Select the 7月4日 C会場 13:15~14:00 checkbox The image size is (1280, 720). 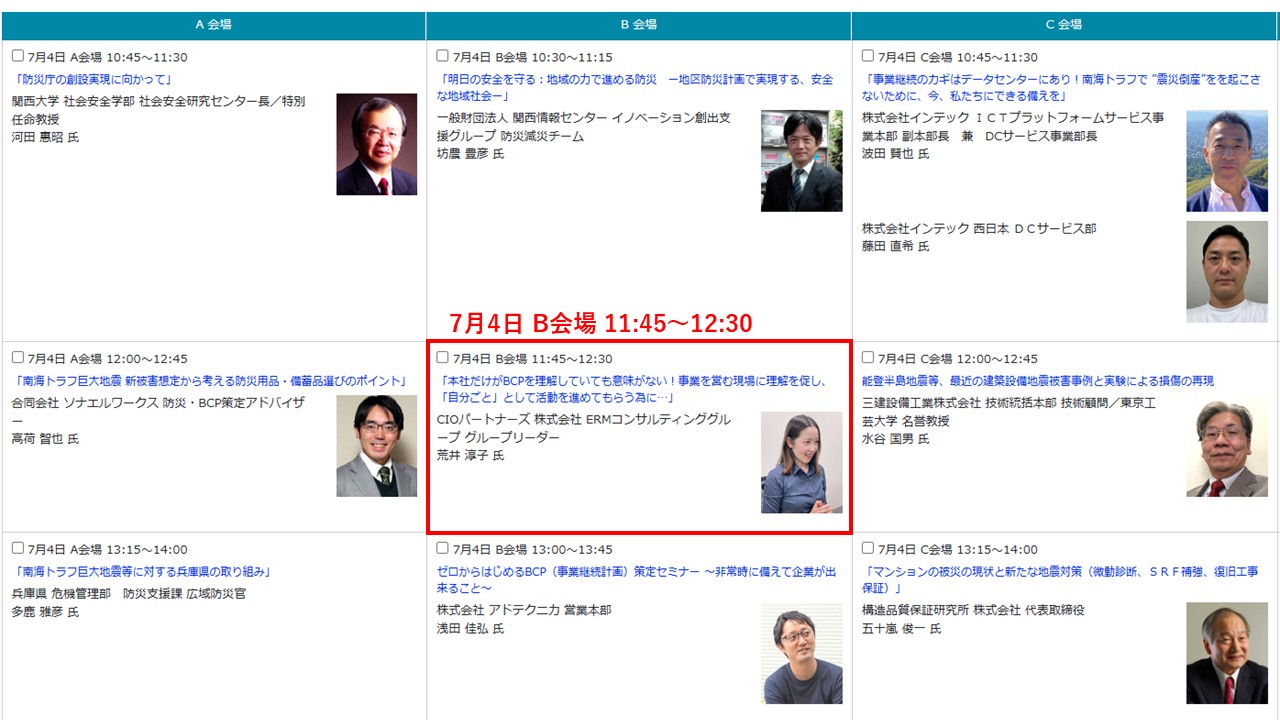(x=868, y=548)
